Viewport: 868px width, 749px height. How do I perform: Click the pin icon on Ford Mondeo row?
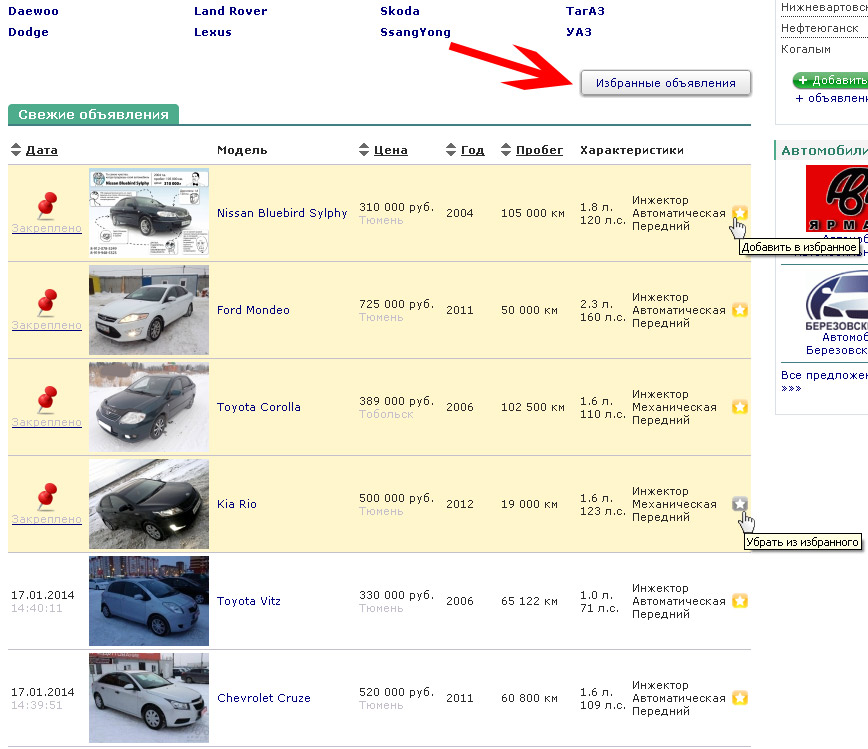point(47,302)
